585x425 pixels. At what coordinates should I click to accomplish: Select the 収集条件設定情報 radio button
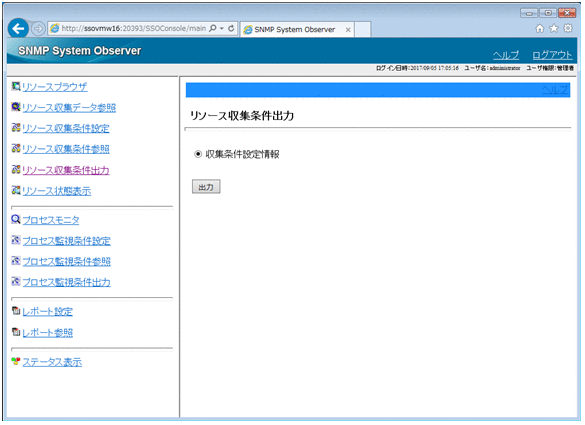pyautogui.click(x=198, y=154)
